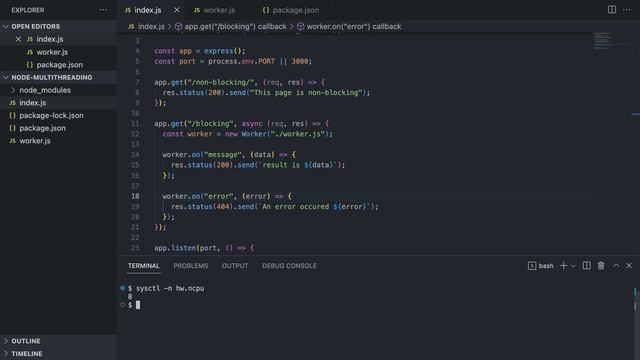The height and width of the screenshot is (360, 640).
Task: Split the editor to the right
Action: 611,9
